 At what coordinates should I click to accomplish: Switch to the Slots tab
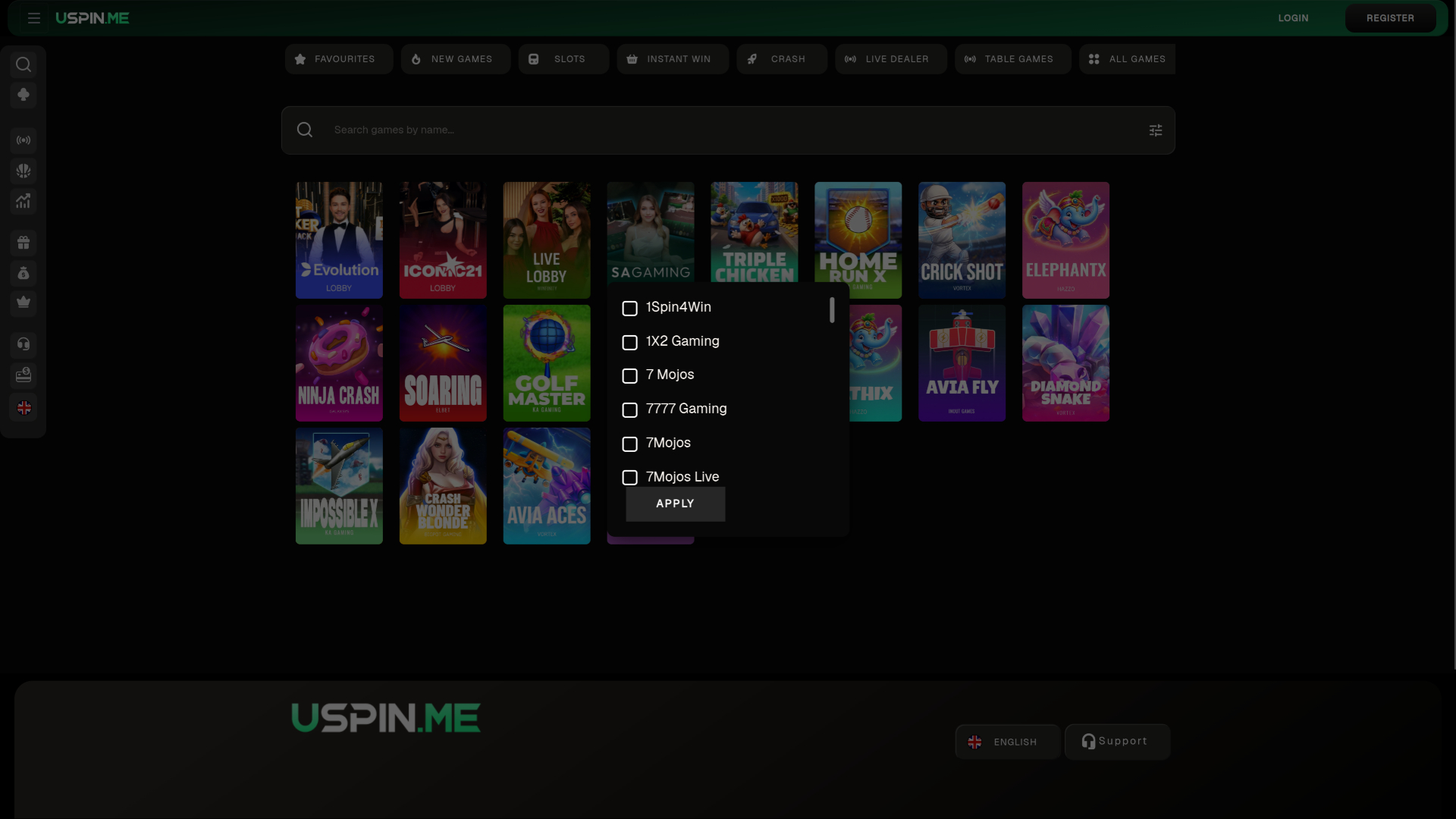[563, 59]
